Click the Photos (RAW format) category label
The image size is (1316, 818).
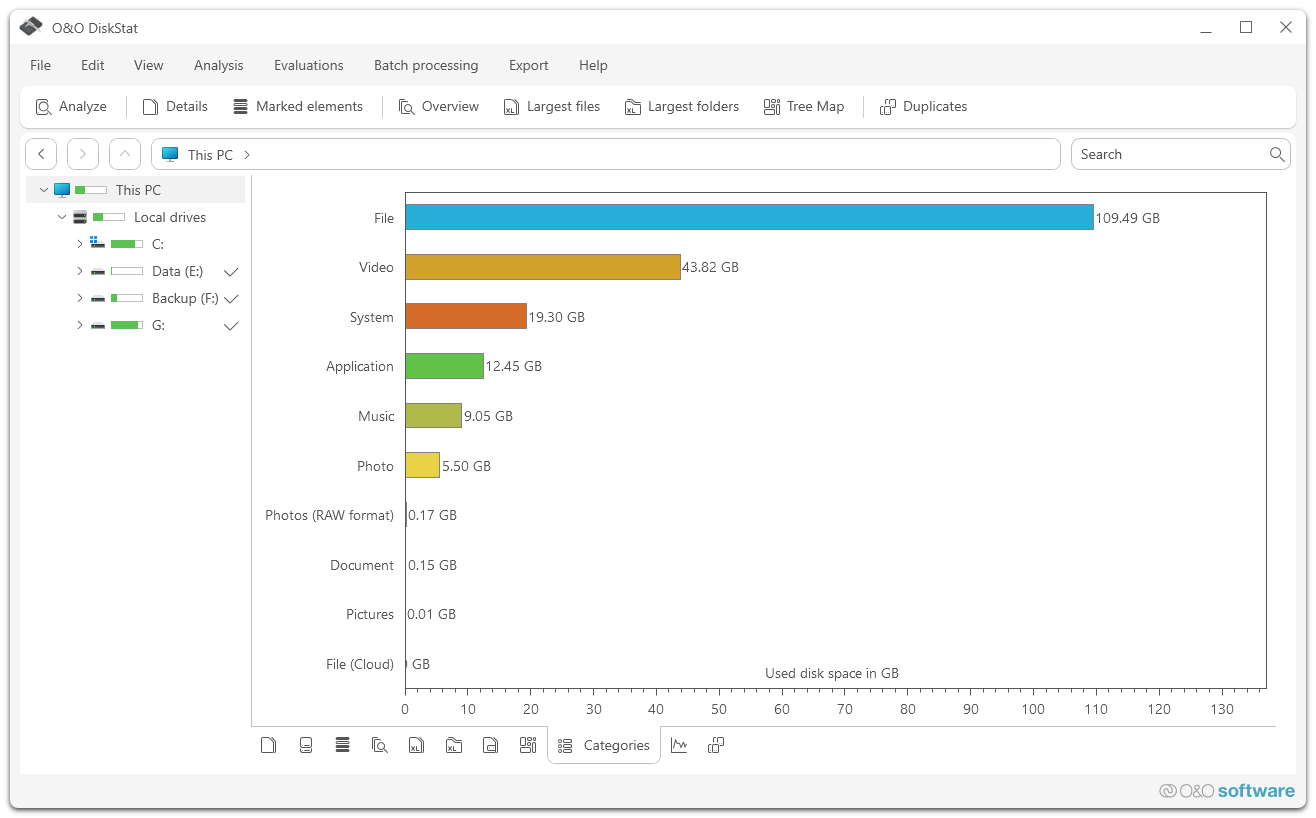(329, 515)
